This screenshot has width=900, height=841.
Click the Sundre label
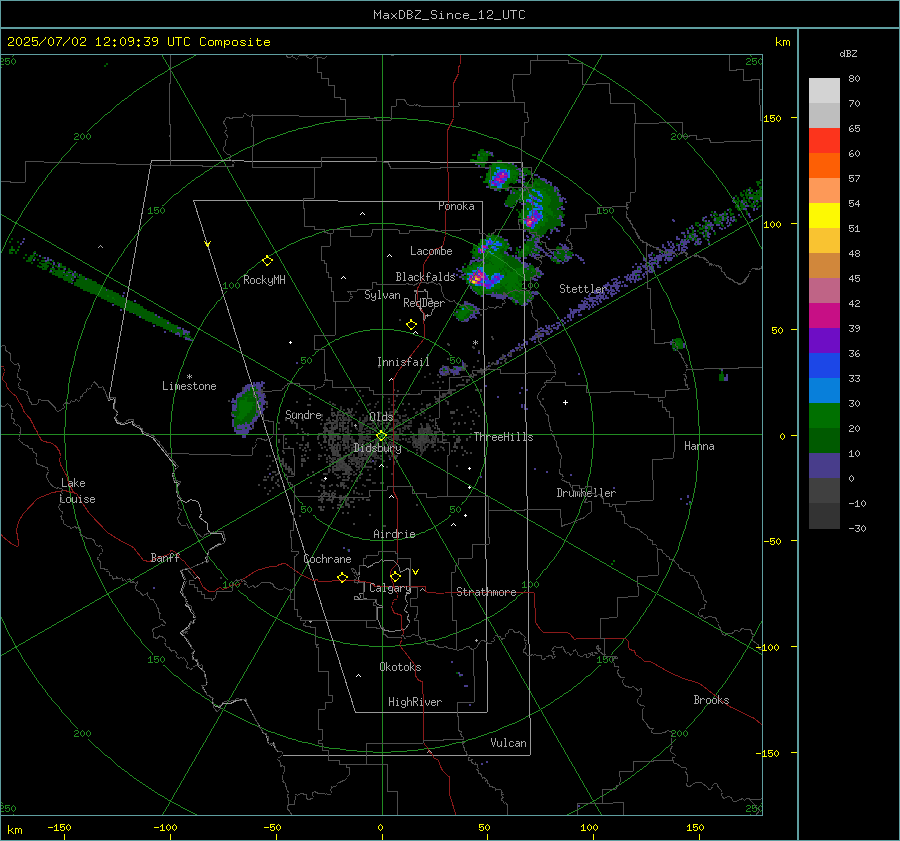(303, 414)
